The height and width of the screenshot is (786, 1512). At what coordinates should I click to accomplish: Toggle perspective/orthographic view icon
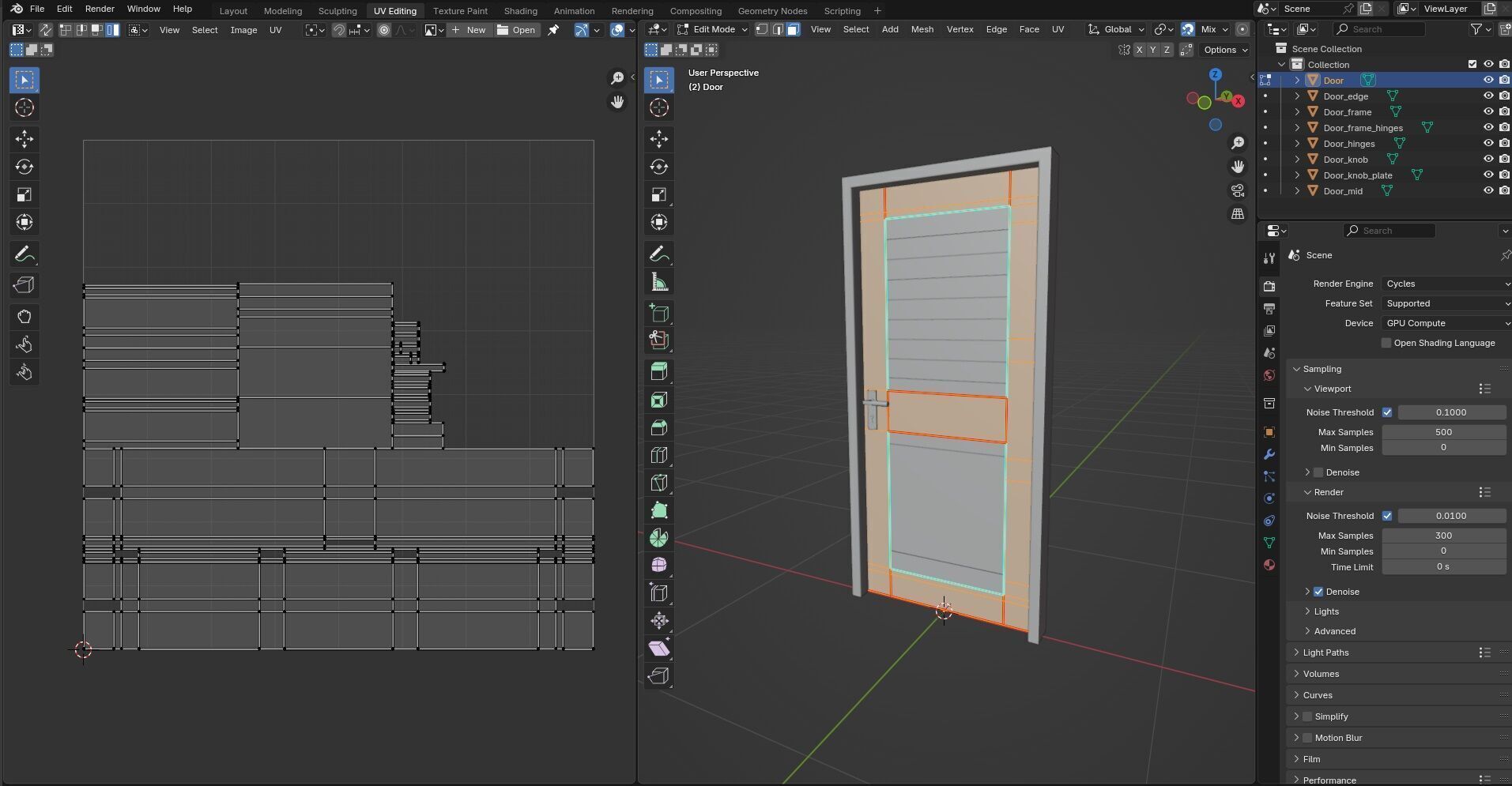pos(1238,214)
